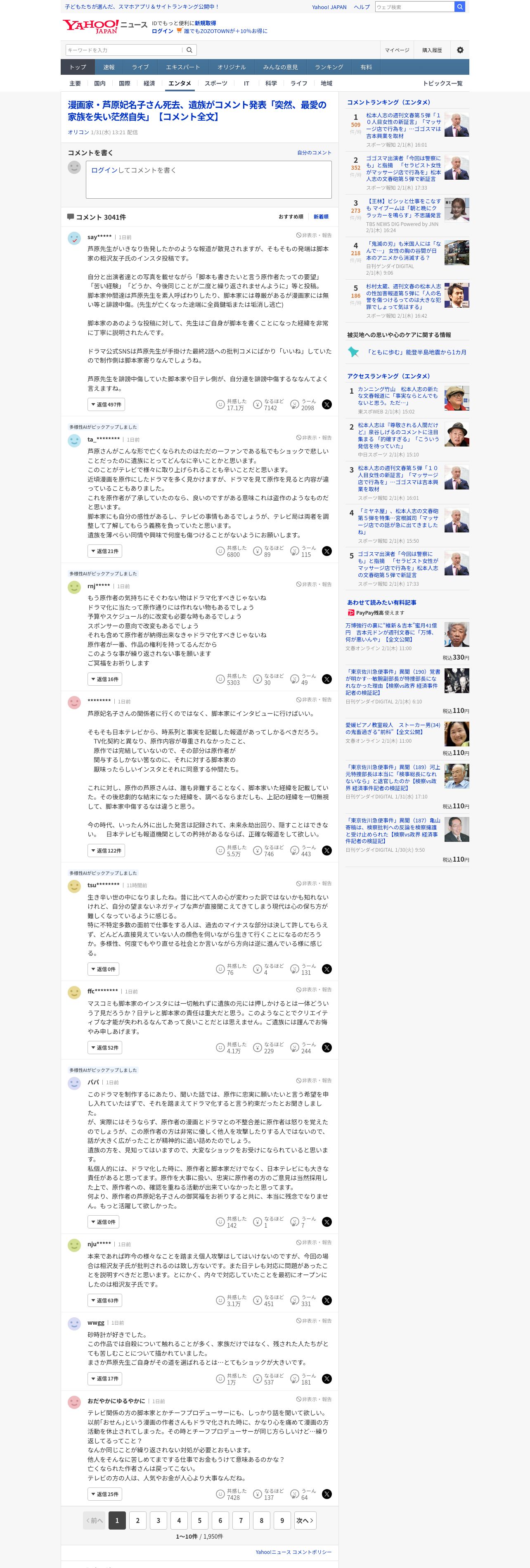Expand 返信122件 replies

coord(106,851)
